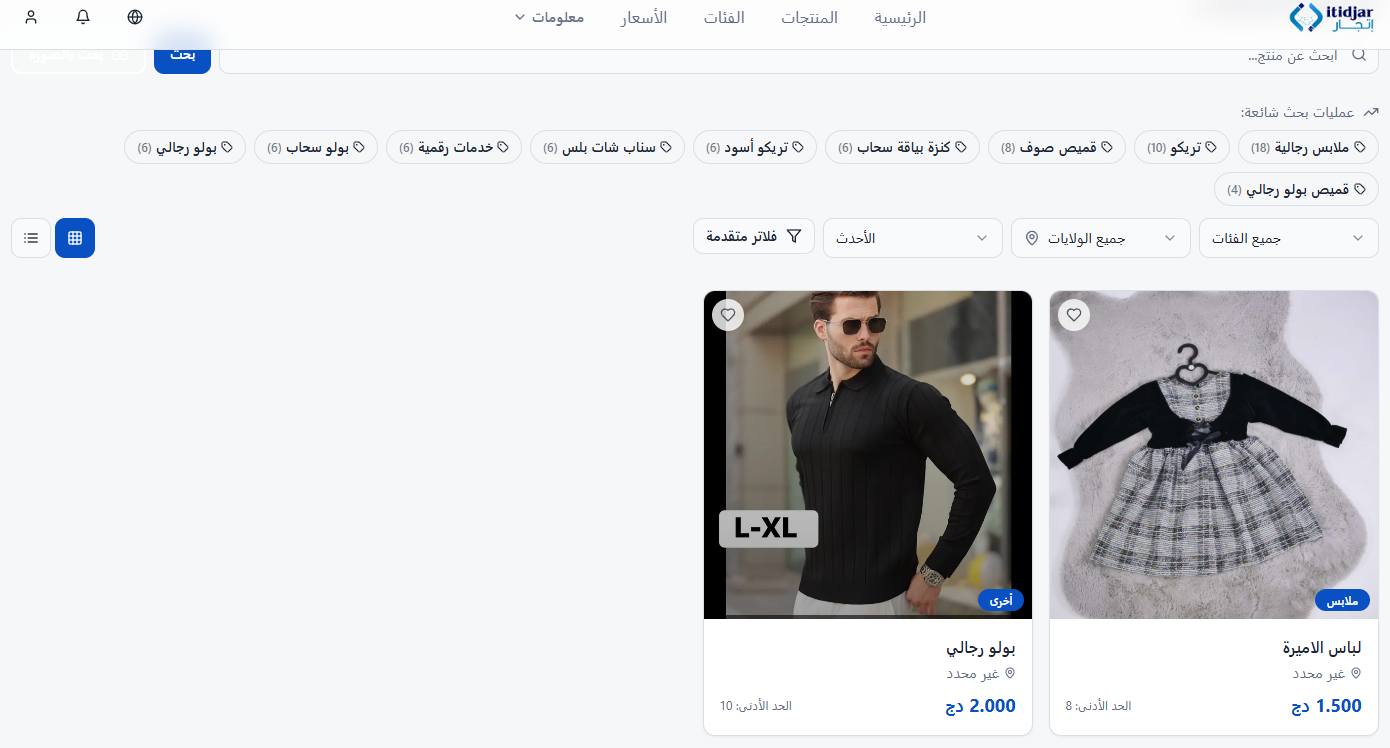This screenshot has height=748, width=1390.
Task: Add بولو رجالي product to wishlist
Action: pos(728,314)
